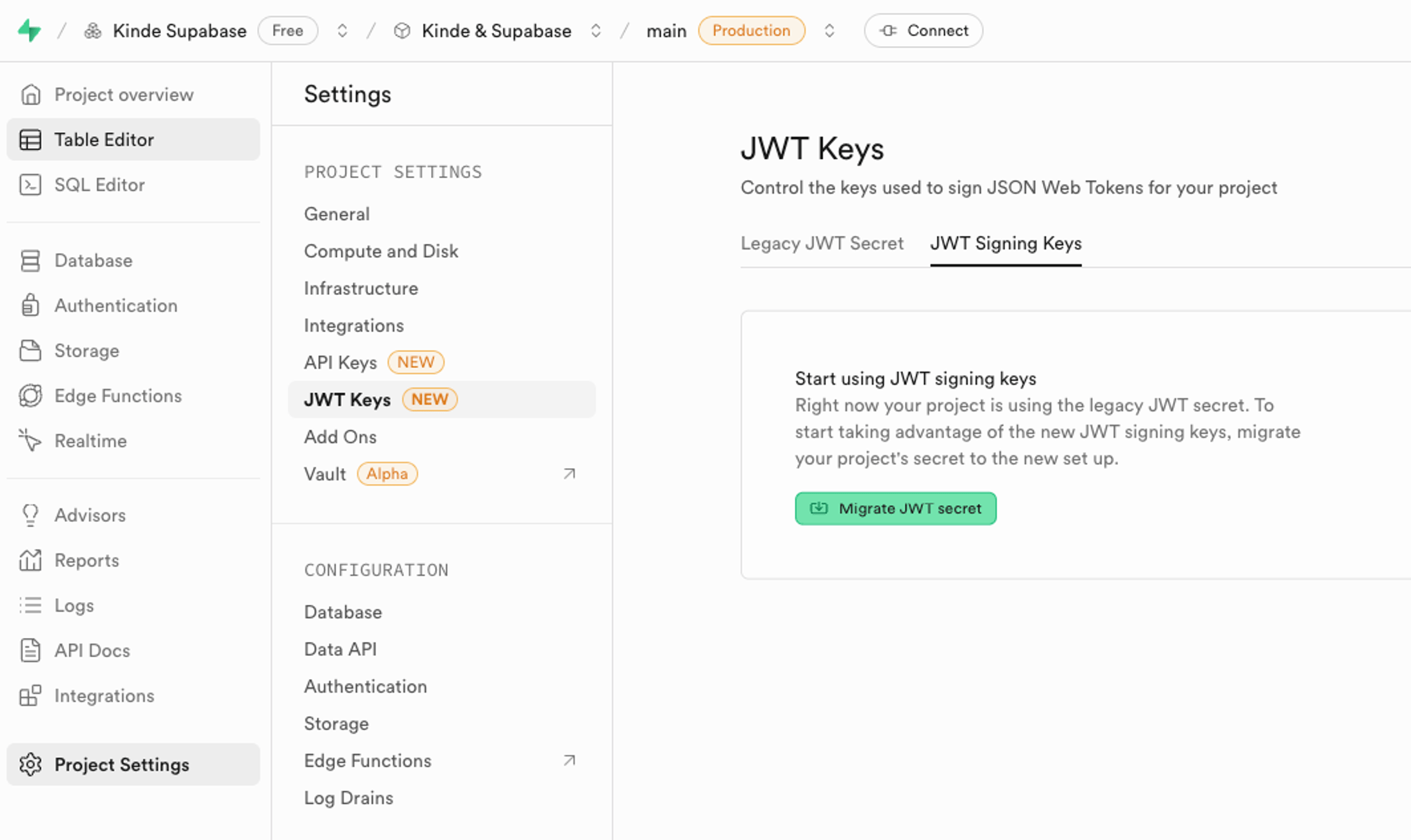Open the Realtime panel icon

tap(30, 441)
